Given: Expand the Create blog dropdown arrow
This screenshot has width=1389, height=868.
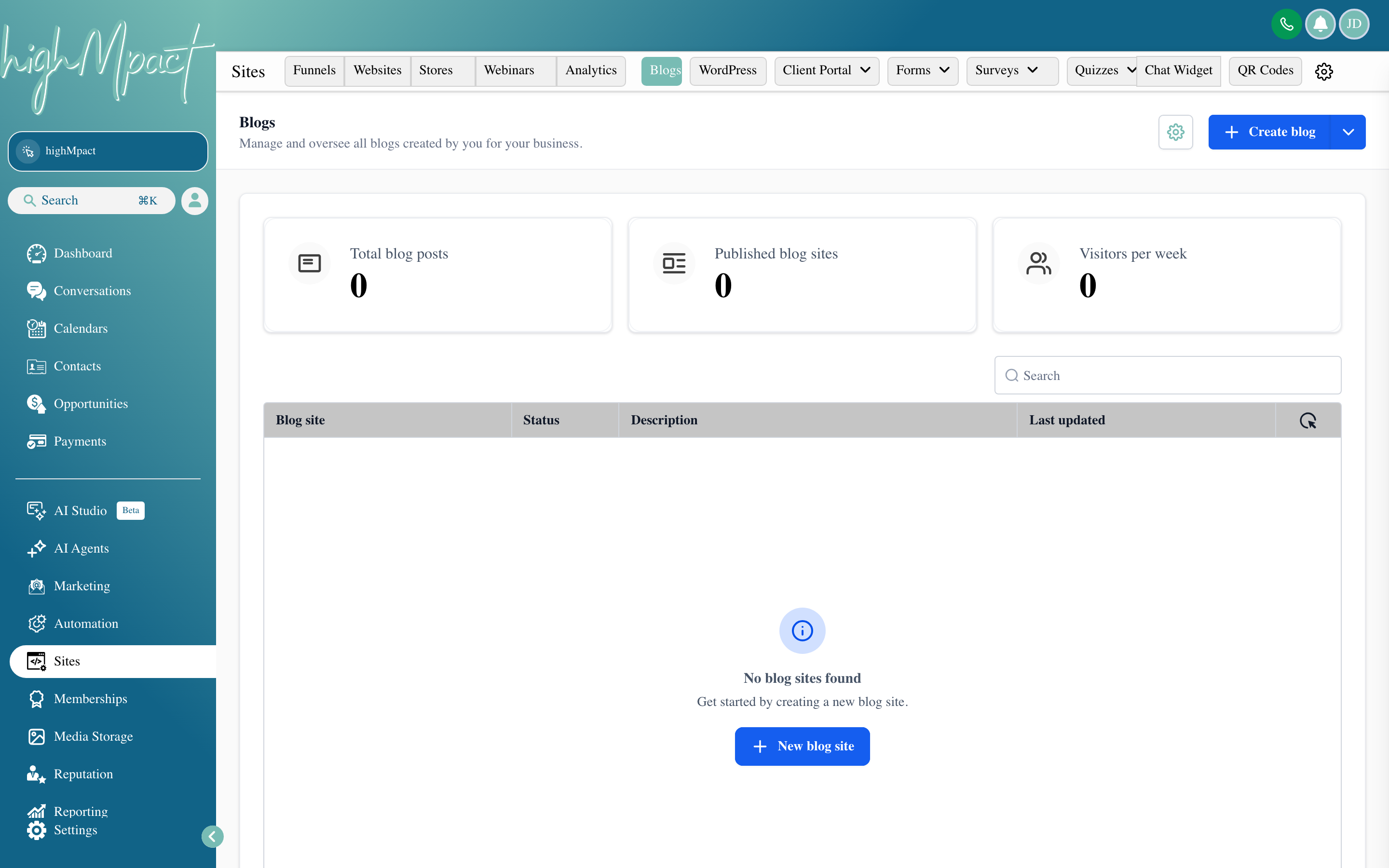Looking at the screenshot, I should pyautogui.click(x=1348, y=132).
